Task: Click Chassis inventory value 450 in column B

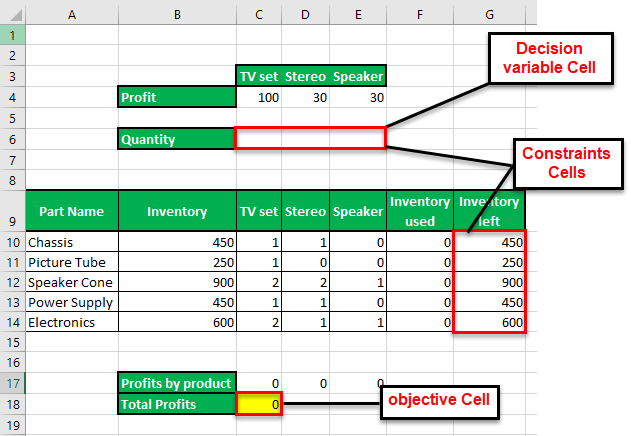Action: click(x=177, y=242)
